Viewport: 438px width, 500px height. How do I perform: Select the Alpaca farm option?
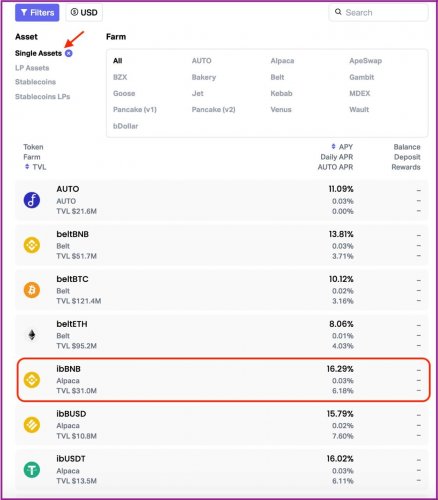tap(282, 61)
